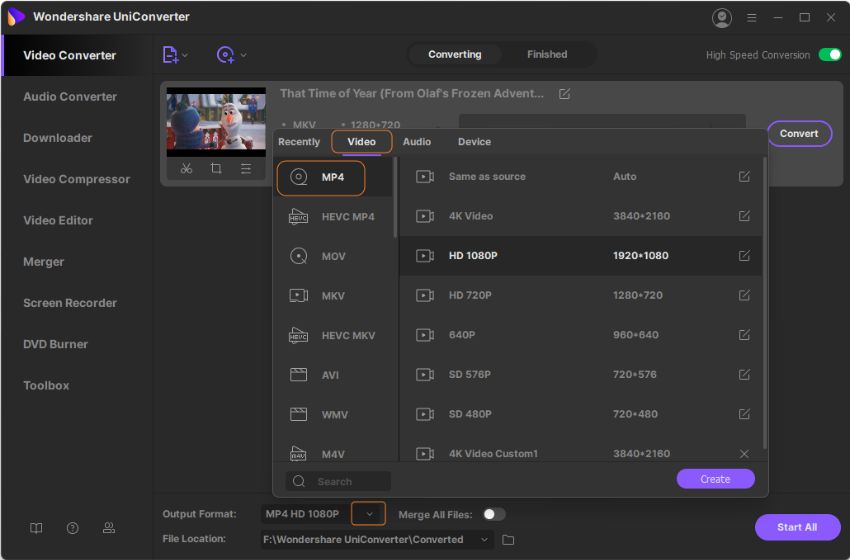This screenshot has height=560, width=850.
Task: Expand the File Location dropdown
Action: click(484, 539)
